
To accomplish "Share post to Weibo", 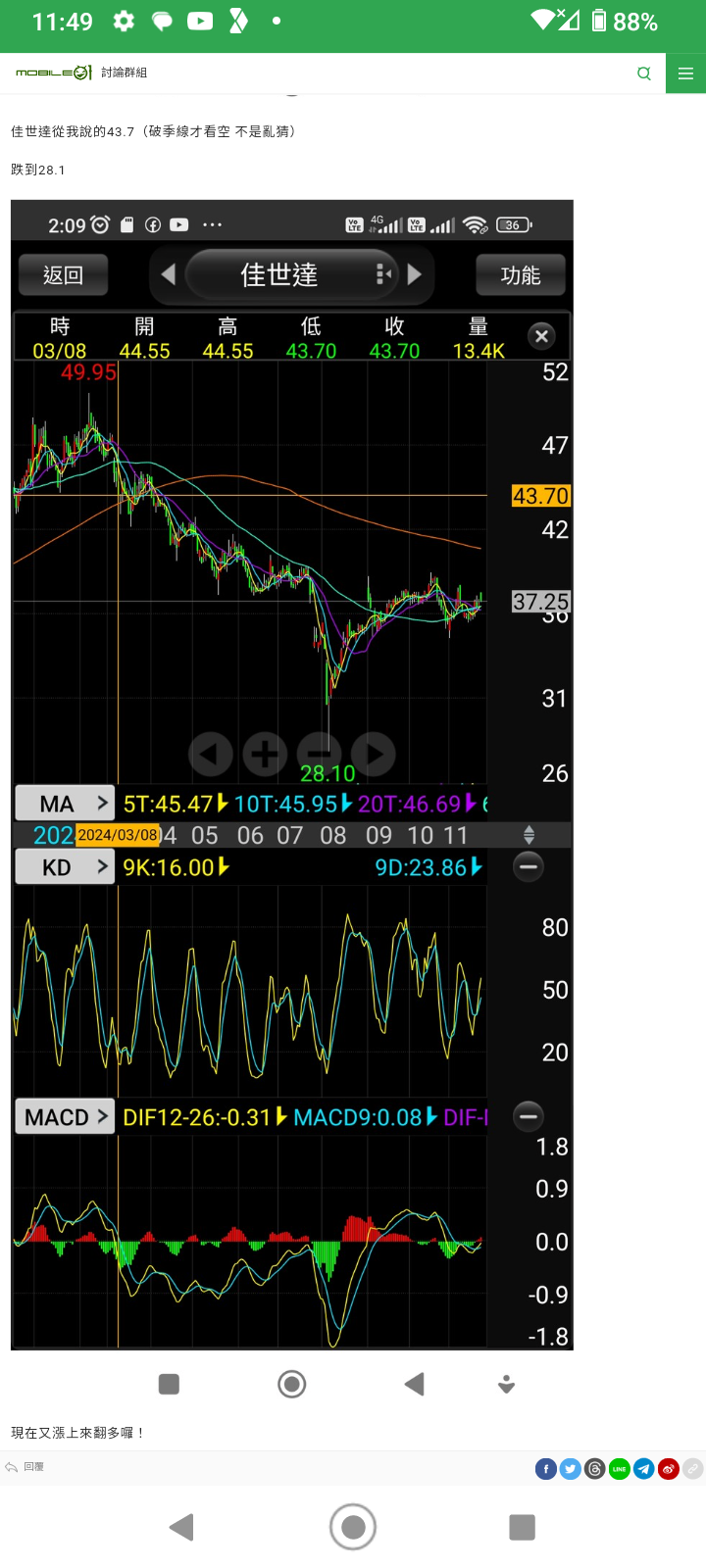I will tap(669, 1468).
